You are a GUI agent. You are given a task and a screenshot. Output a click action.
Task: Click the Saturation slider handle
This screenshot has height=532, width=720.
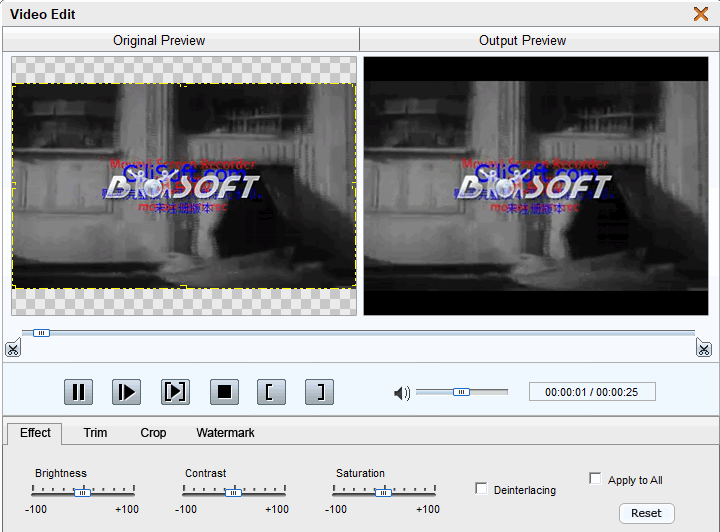point(383,493)
